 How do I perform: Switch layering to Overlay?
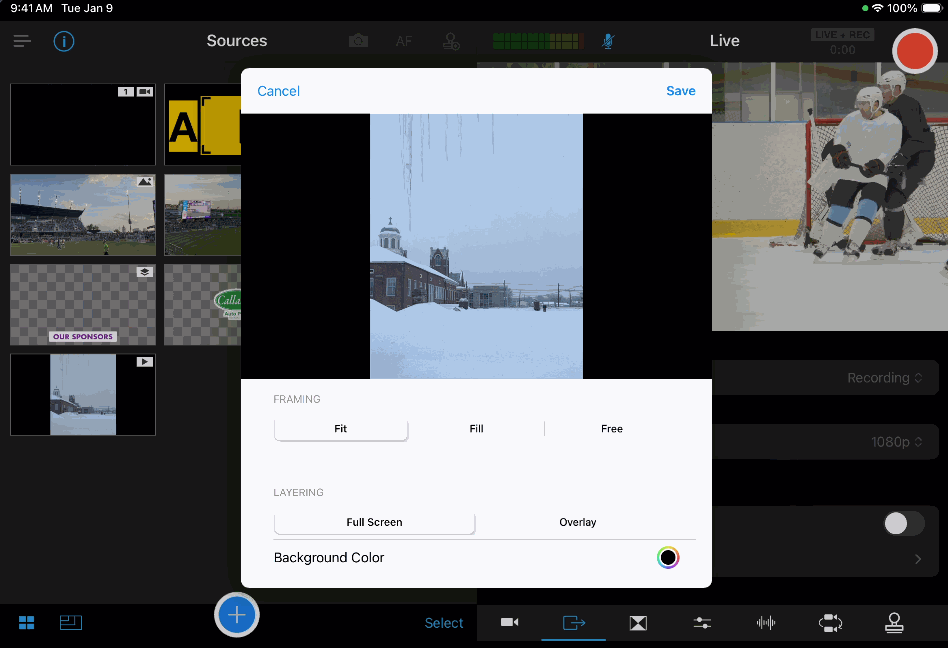(577, 522)
